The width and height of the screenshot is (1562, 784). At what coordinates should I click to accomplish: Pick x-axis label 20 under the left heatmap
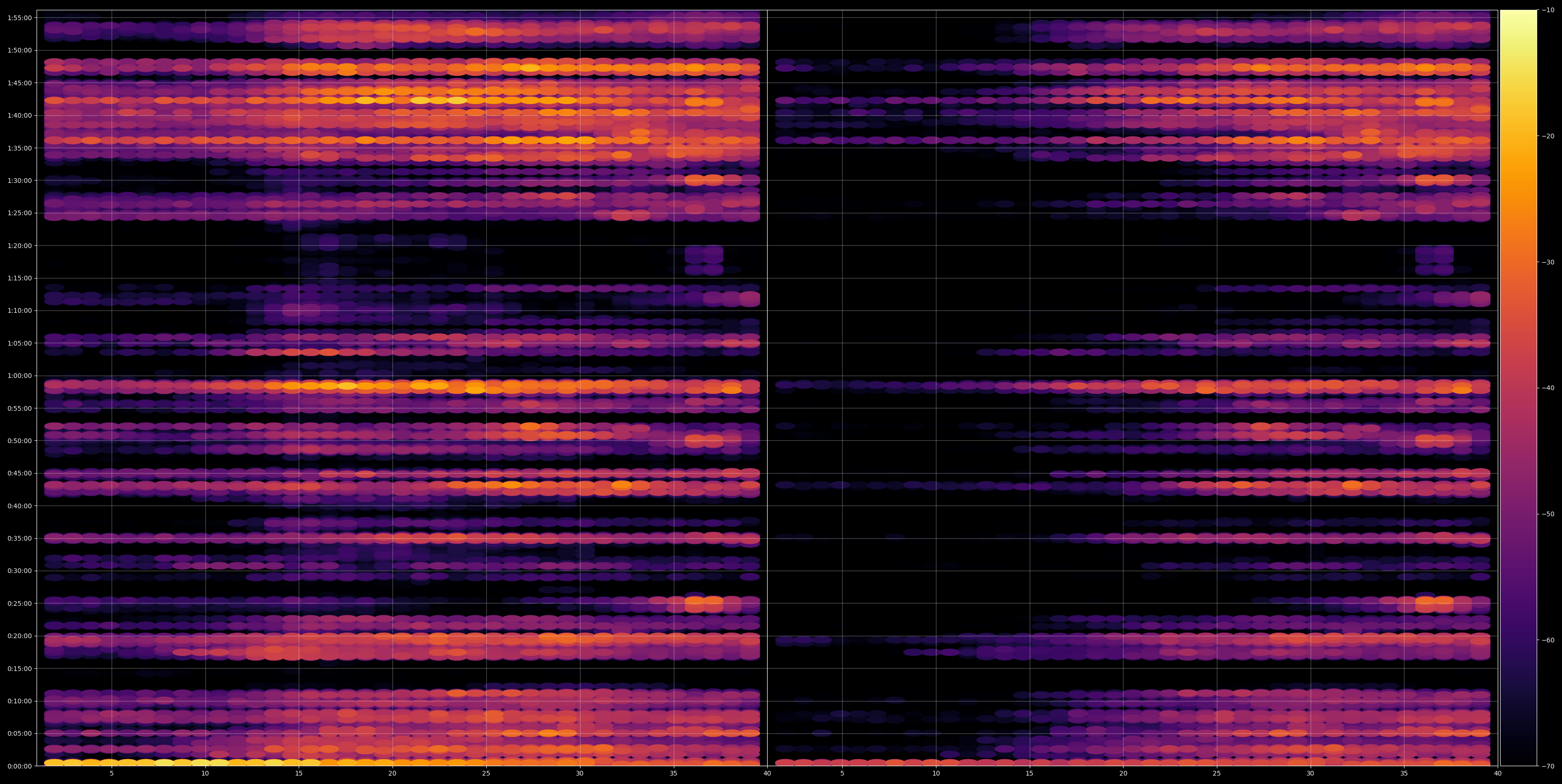click(392, 774)
